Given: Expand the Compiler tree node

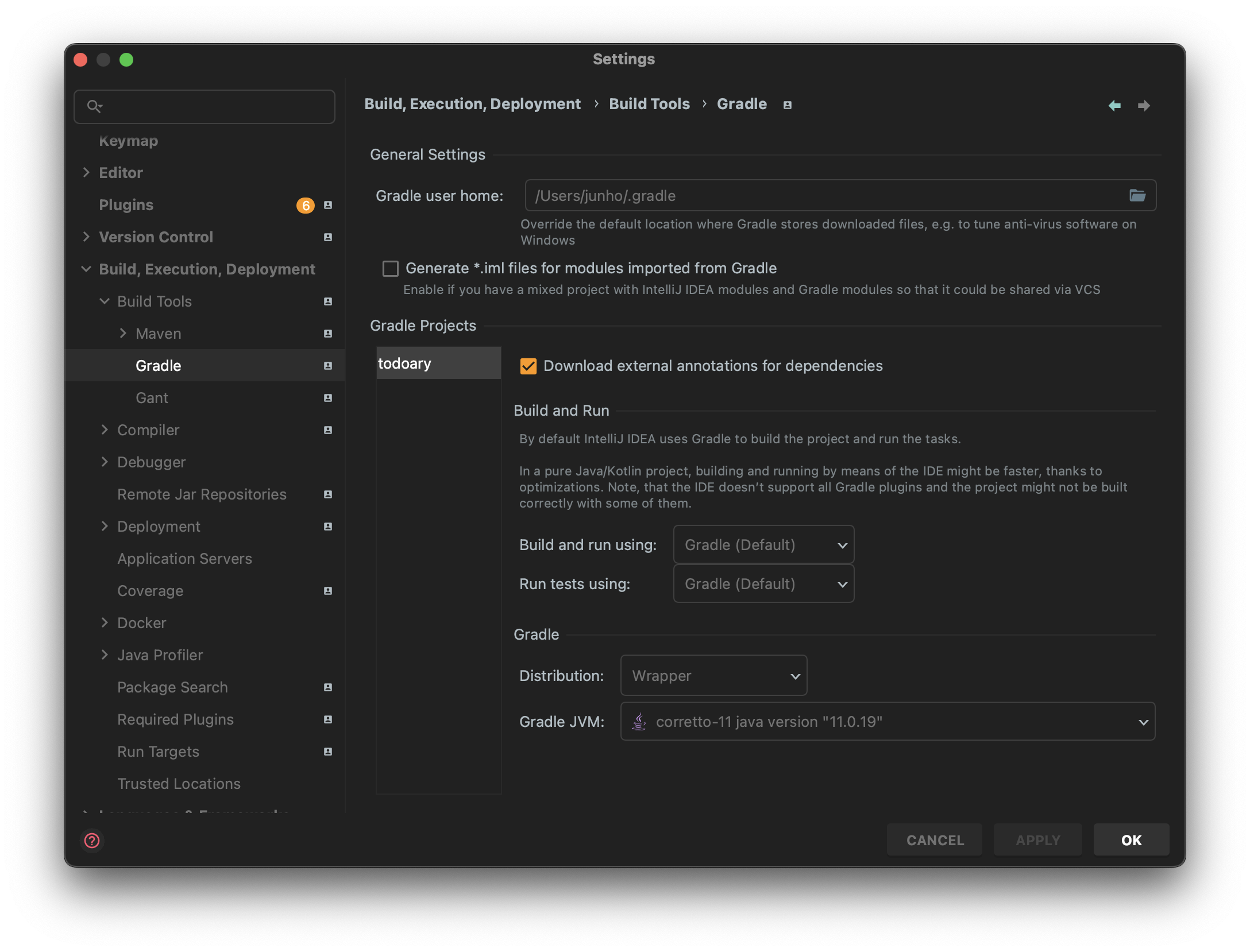Looking at the screenshot, I should [105, 430].
